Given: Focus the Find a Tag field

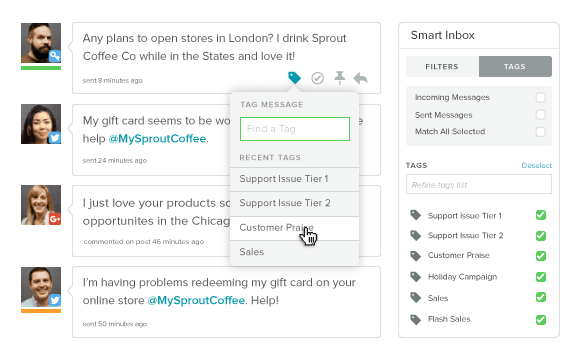Looking at the screenshot, I should point(295,129).
